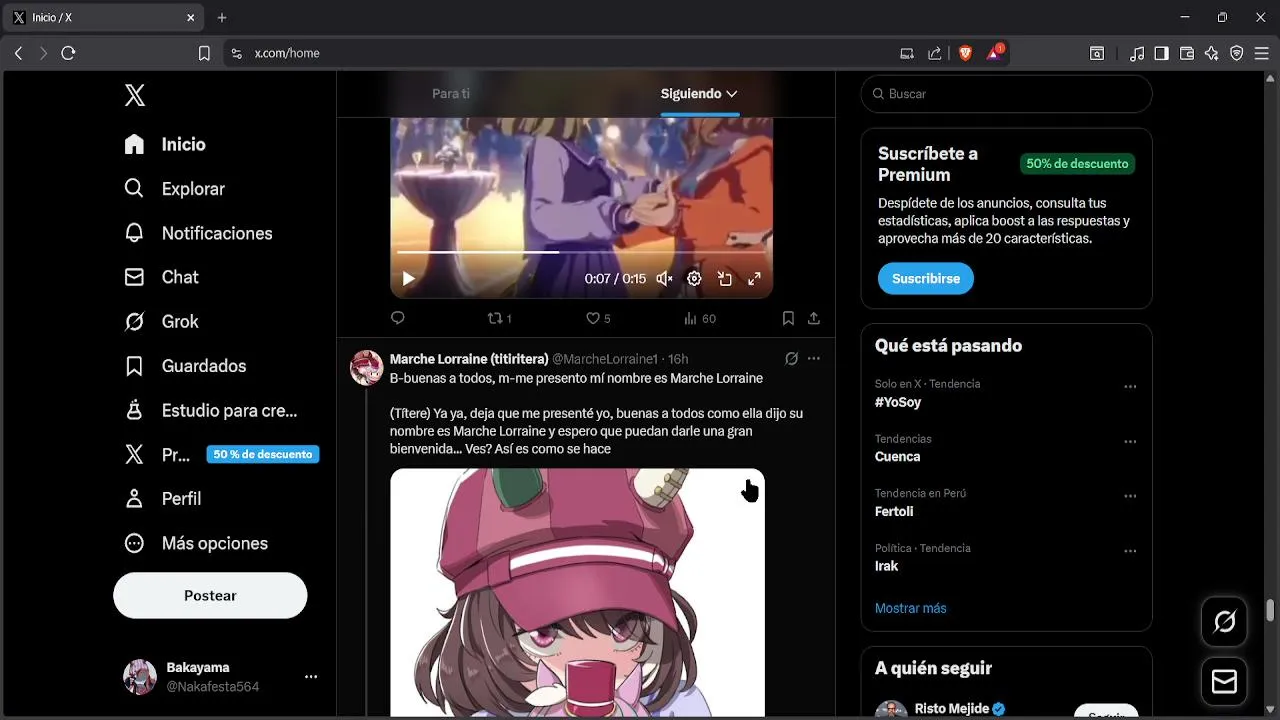1280x720 pixels.
Task: Open Risto Mejide suggested profile
Action: 952,709
